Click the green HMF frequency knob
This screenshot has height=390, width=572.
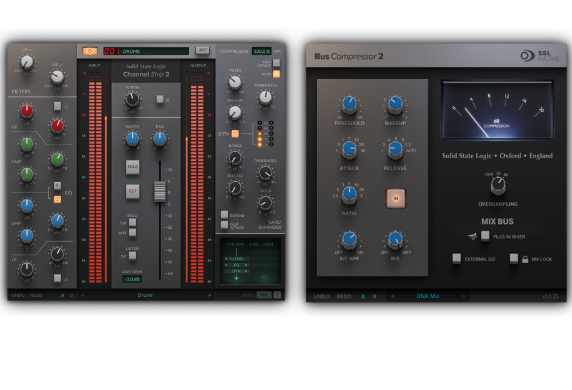(57, 159)
